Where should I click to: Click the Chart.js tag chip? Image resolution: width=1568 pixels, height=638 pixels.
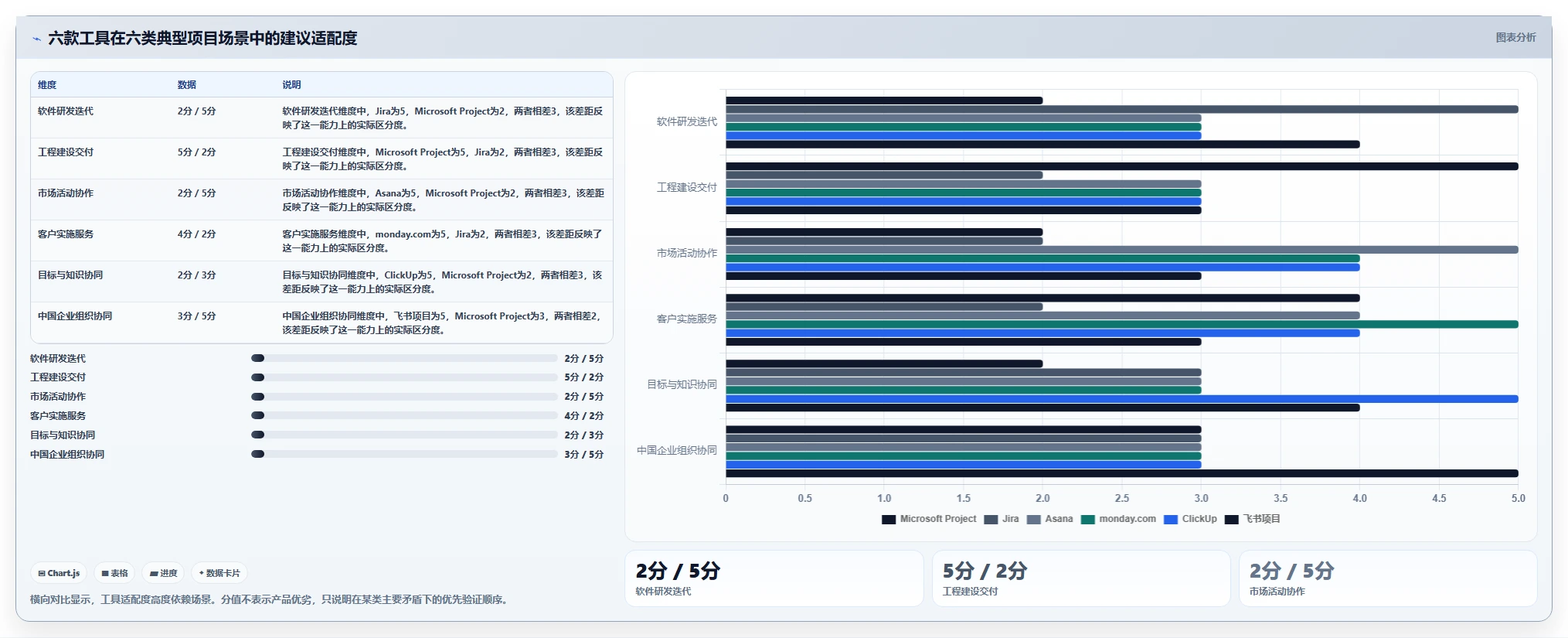click(x=59, y=573)
